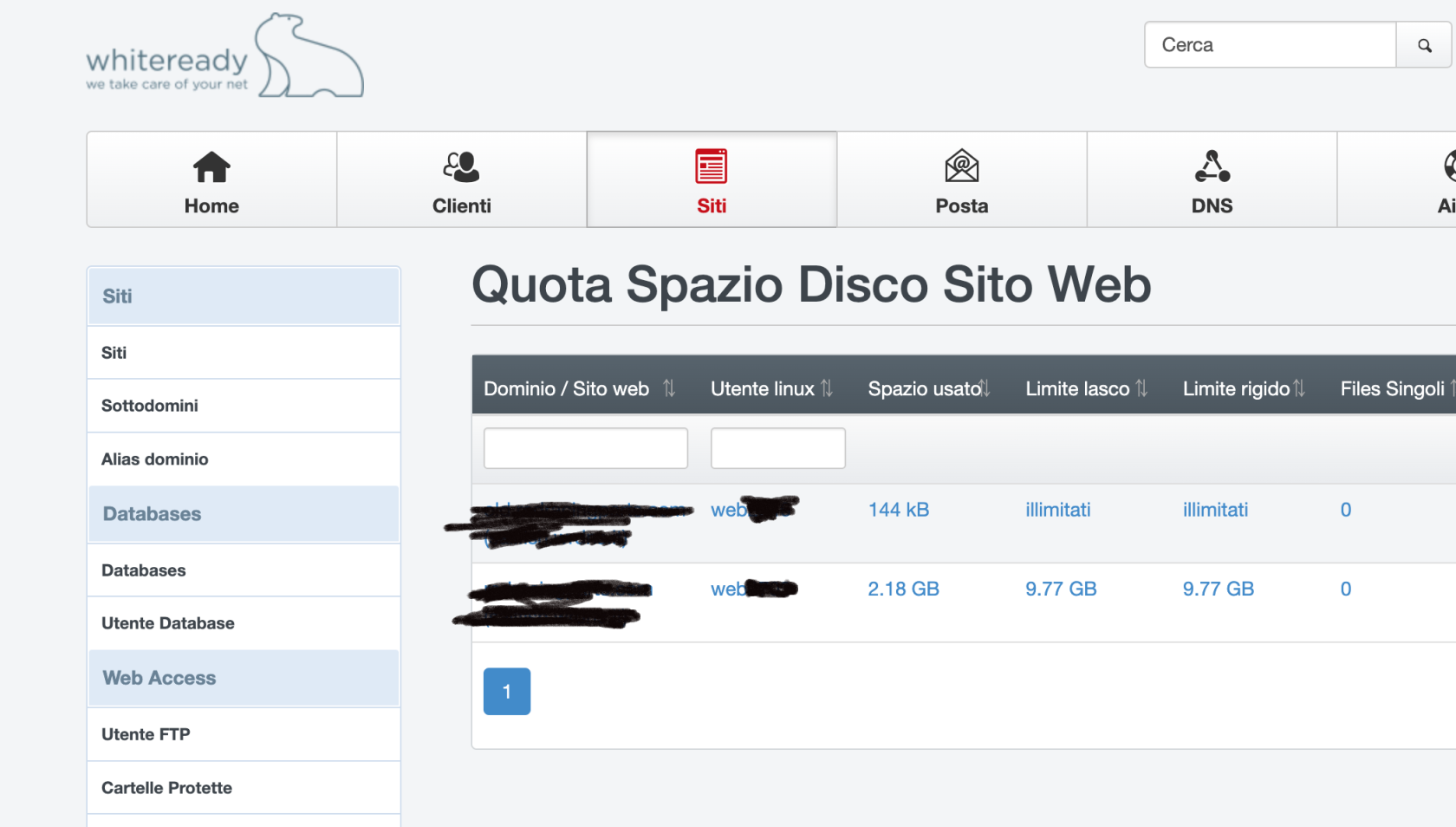Open Utente Database in the sidebar
The width and height of the screenshot is (1456, 827).
[244, 623]
